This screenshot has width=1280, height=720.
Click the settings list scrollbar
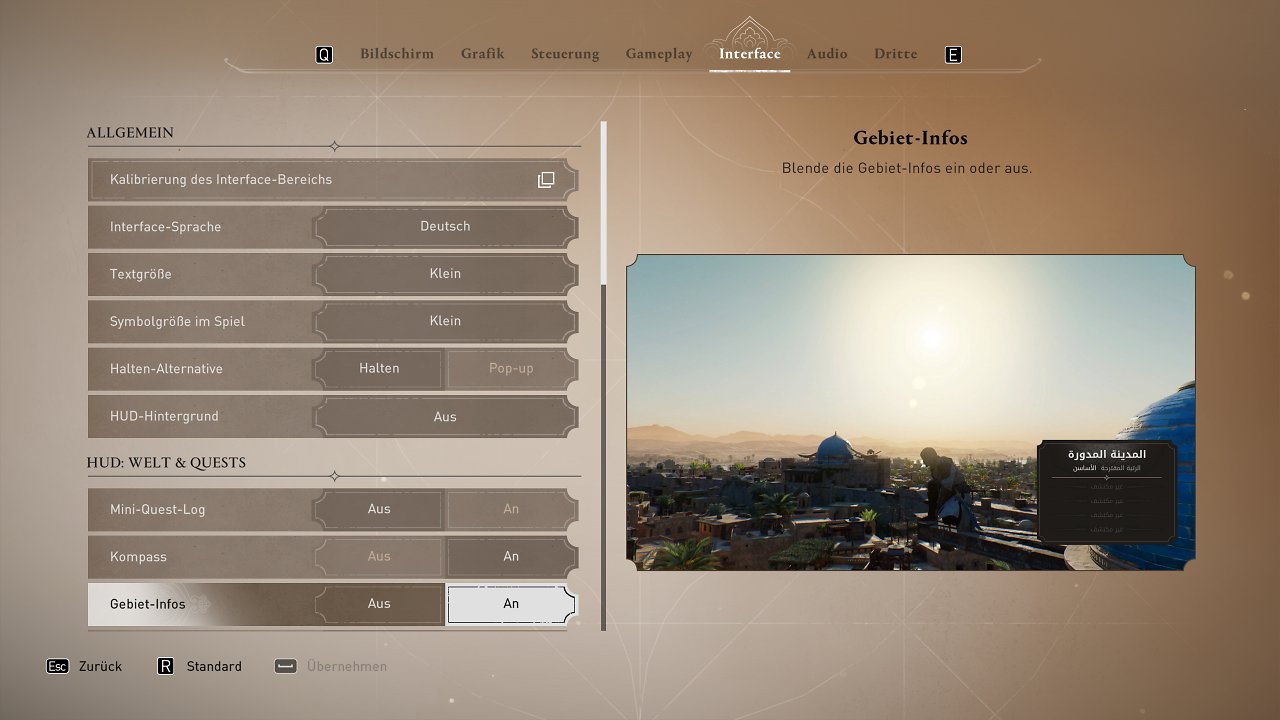603,376
